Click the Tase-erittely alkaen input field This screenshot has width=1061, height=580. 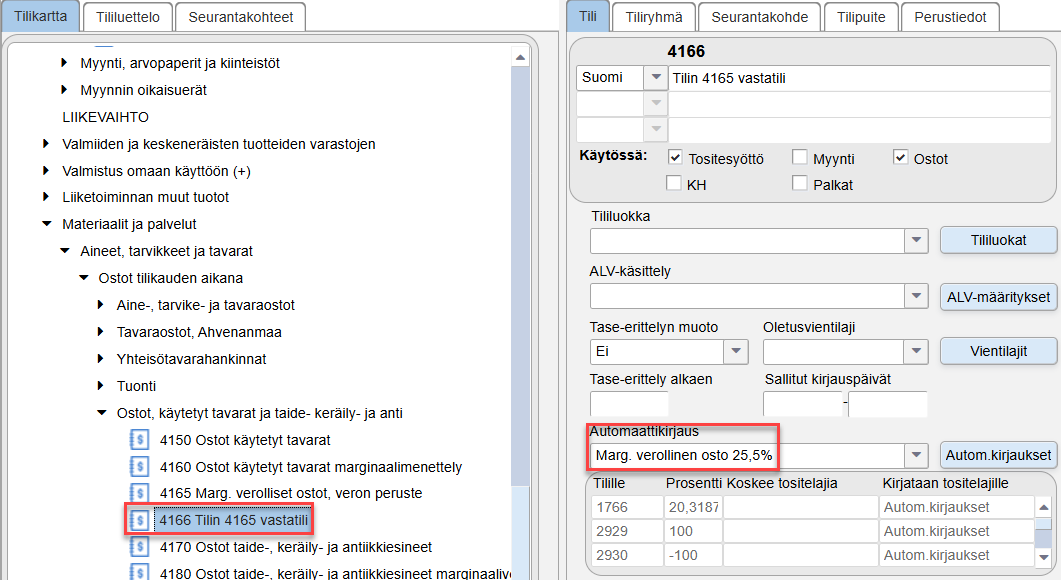pos(629,405)
